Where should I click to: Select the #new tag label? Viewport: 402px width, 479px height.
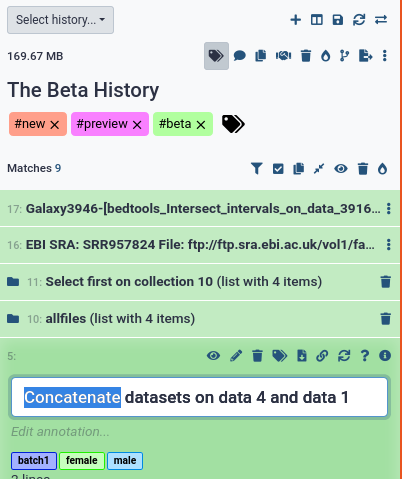pyautogui.click(x=30, y=124)
